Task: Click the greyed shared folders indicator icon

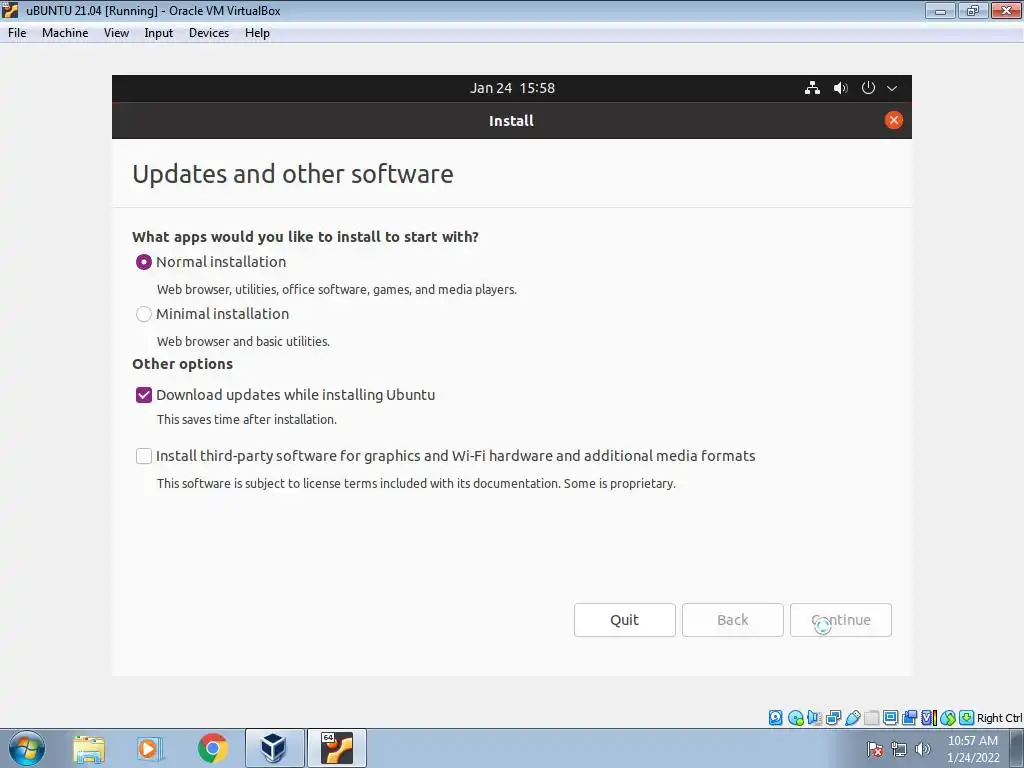Action: [x=871, y=718]
